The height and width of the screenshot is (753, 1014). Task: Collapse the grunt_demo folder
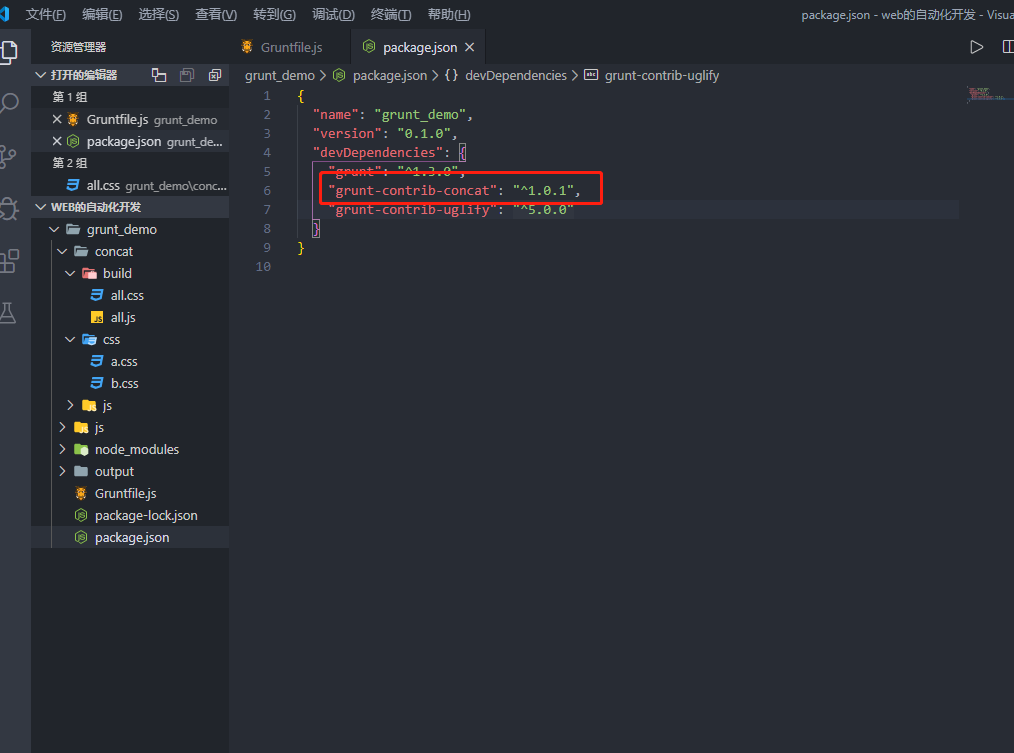coord(54,229)
